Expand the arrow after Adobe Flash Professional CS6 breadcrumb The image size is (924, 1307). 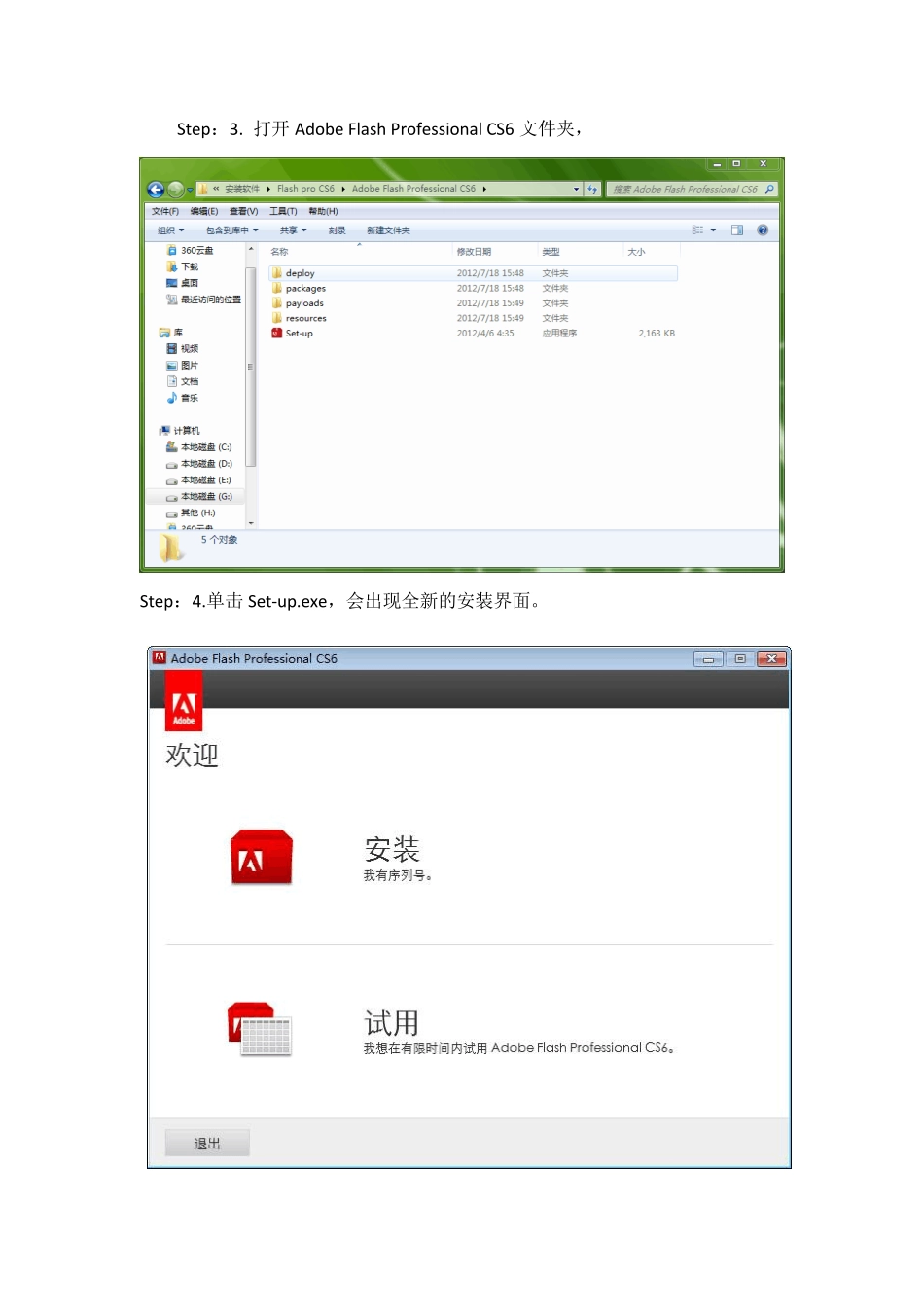pyautogui.click(x=484, y=189)
